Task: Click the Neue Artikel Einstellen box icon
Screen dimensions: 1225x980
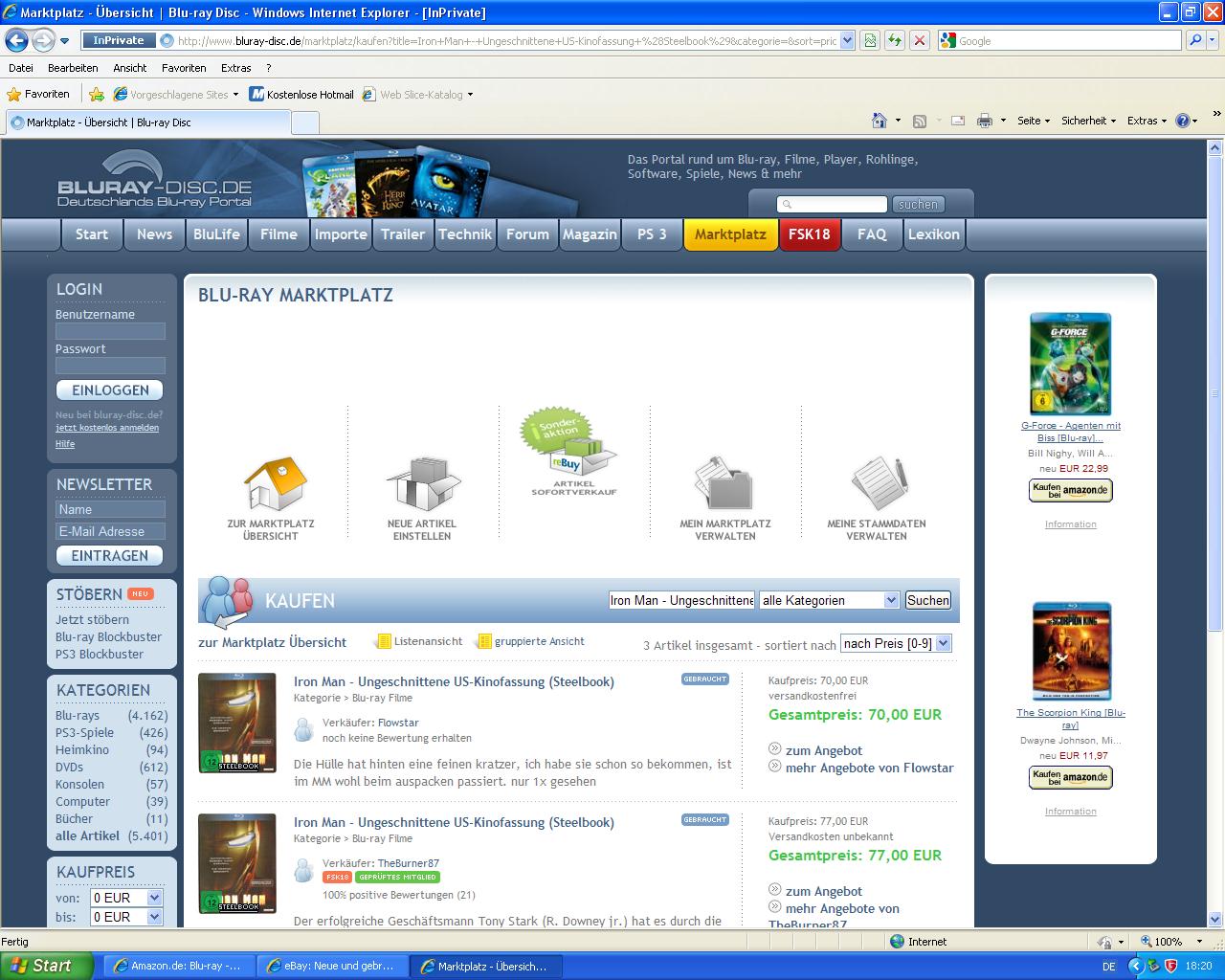Action: tap(422, 484)
